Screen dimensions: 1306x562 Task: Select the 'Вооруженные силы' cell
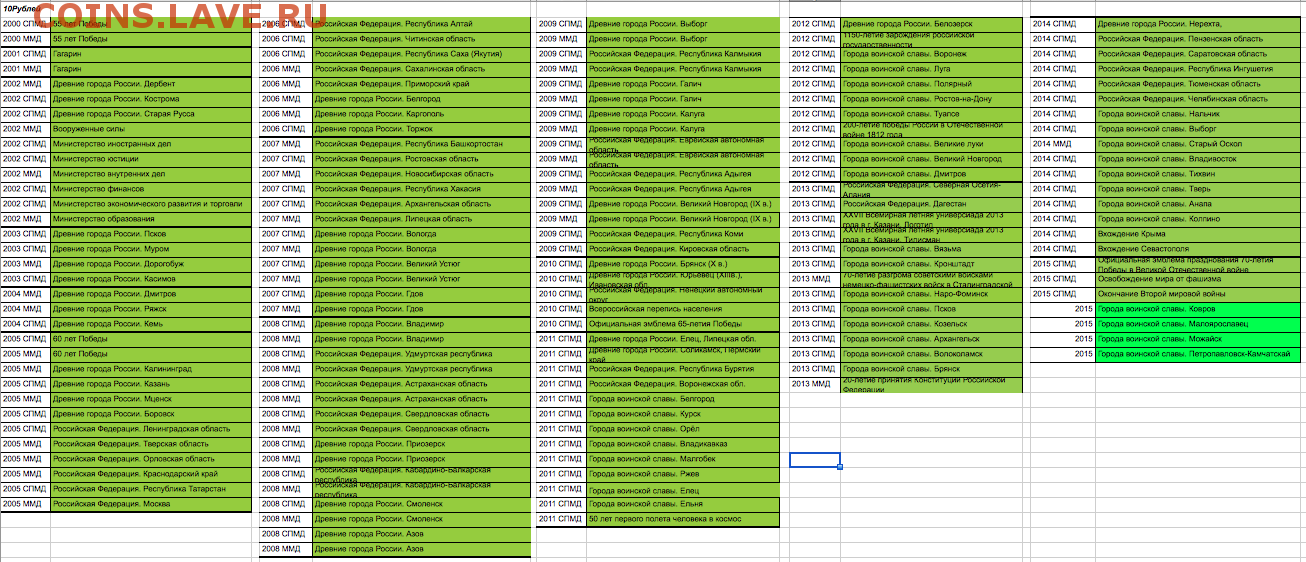pos(150,129)
